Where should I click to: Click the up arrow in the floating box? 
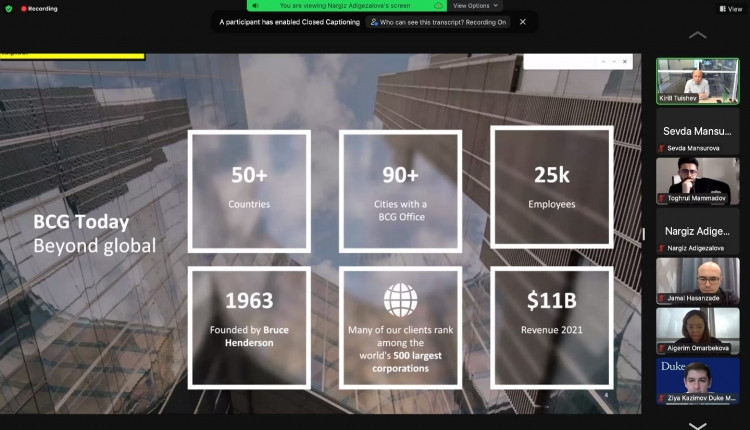coord(603,62)
